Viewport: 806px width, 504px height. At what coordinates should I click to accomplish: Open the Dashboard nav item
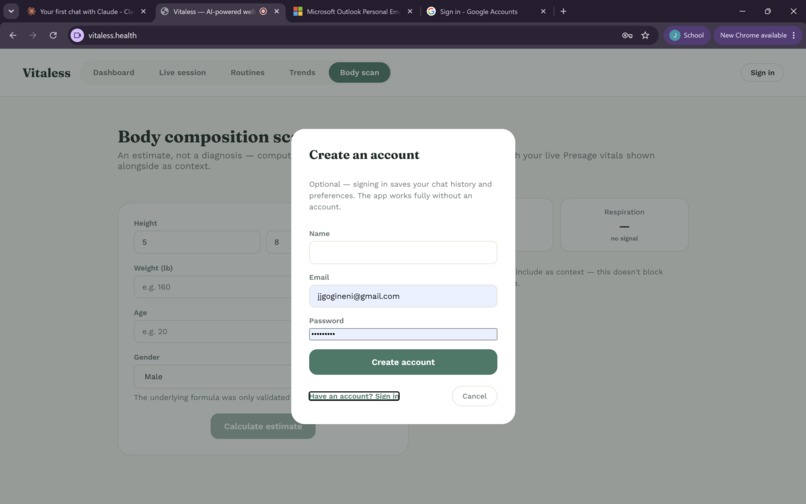(114, 73)
